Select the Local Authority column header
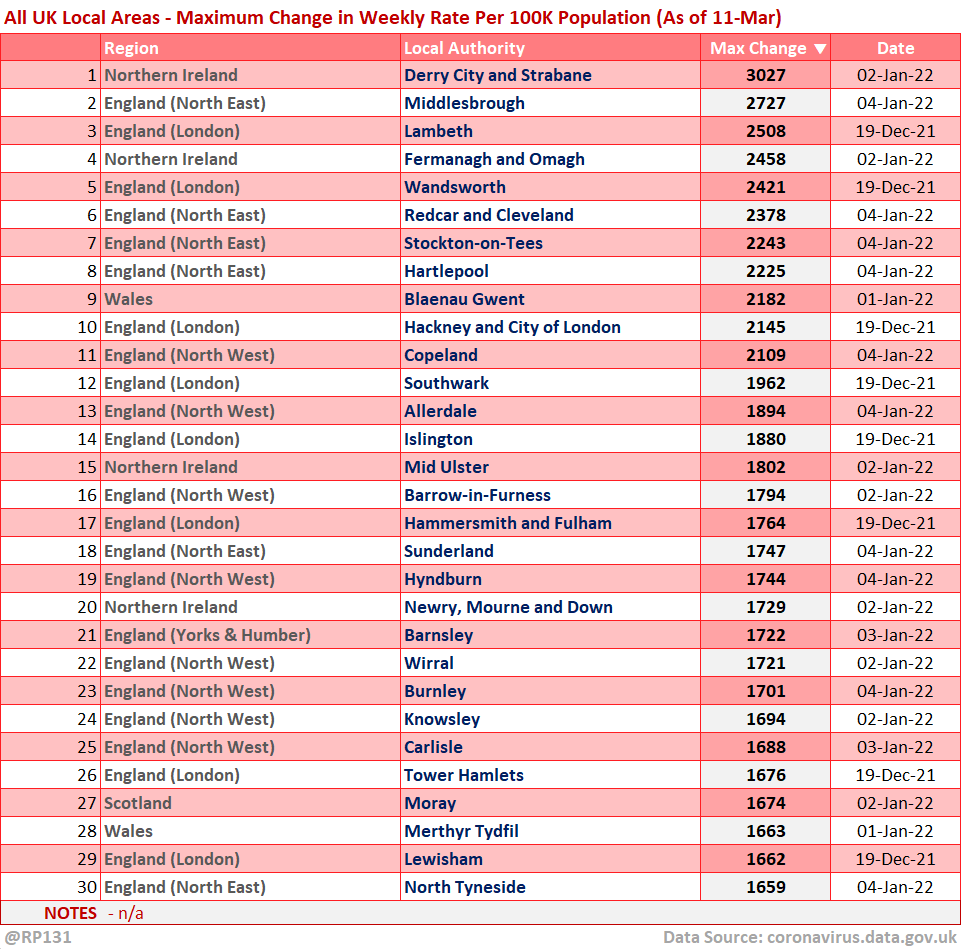The width and height of the screenshot is (961, 949). coord(464,48)
